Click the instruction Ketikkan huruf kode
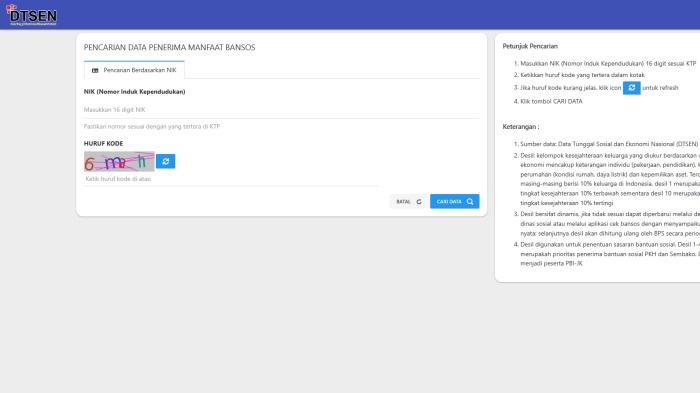The width and height of the screenshot is (700, 393). pyautogui.click(x=582, y=75)
